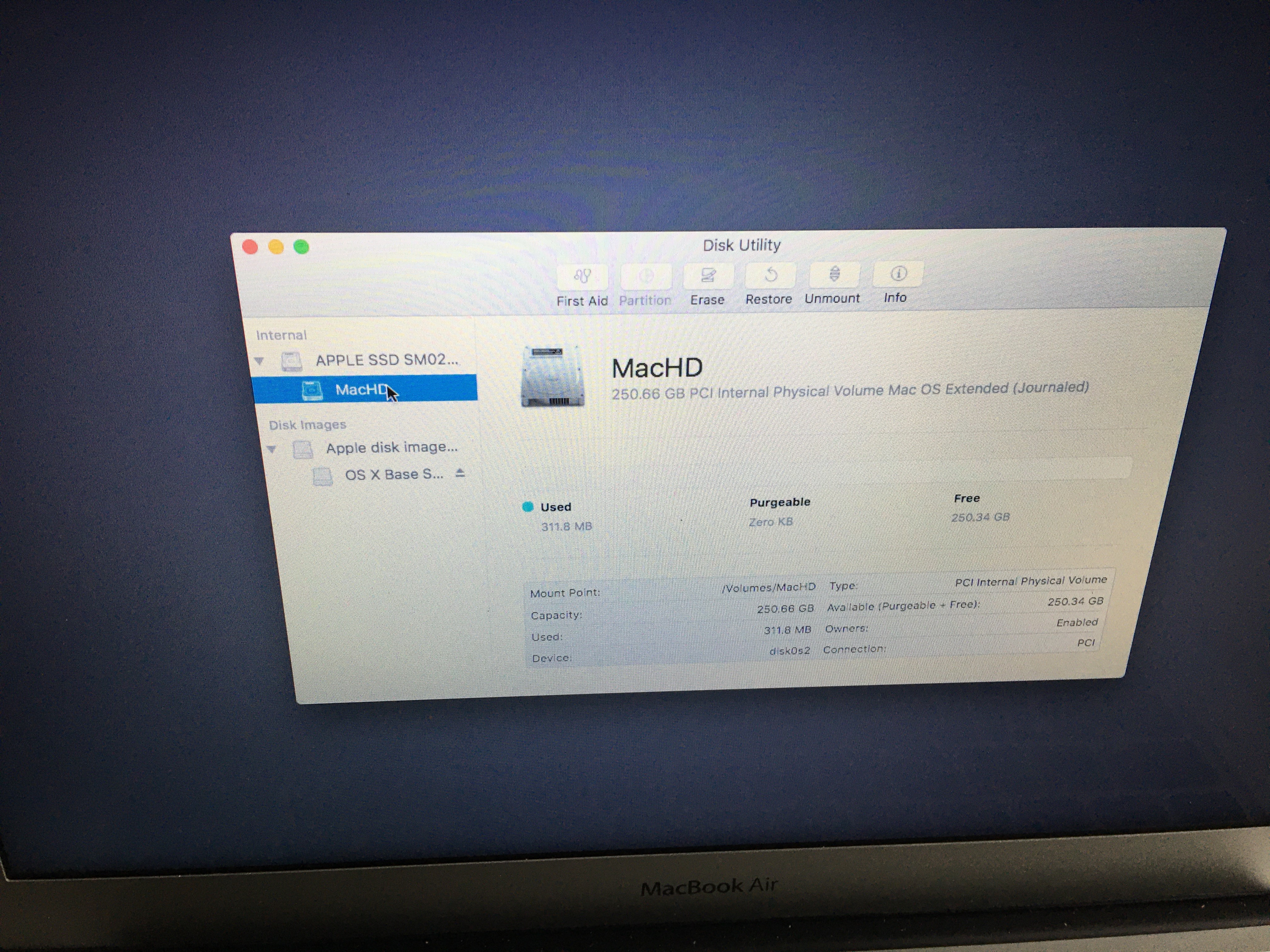Click the Mount Point row value
Screen dimensions: 1270x952
768,588
